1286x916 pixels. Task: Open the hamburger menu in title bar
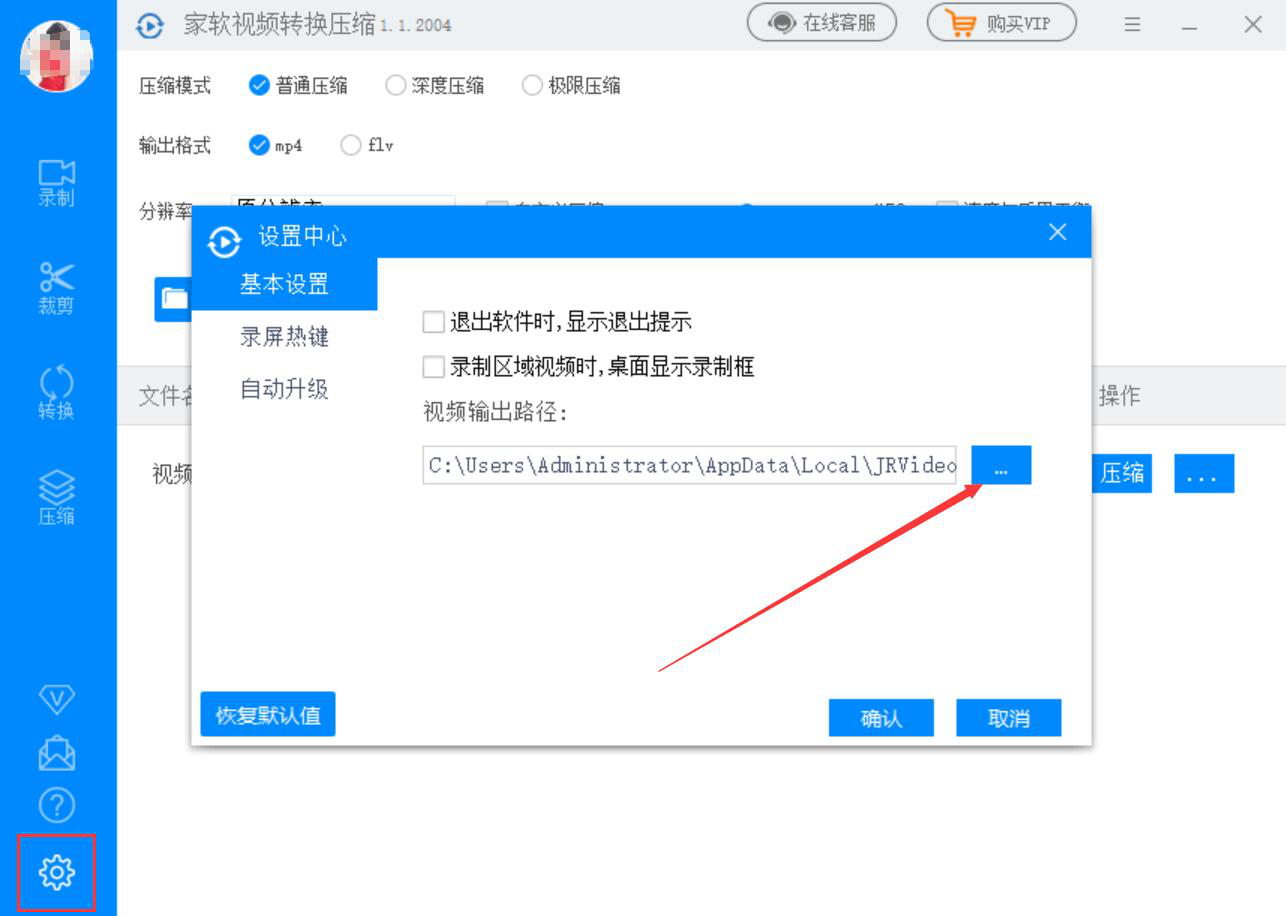pos(1132,25)
